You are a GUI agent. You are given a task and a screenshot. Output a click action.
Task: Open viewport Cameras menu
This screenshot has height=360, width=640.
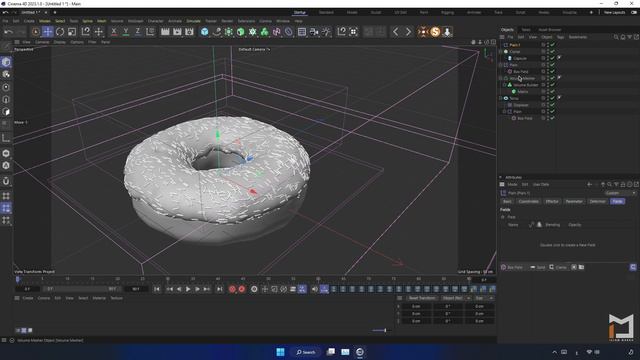click(42, 42)
